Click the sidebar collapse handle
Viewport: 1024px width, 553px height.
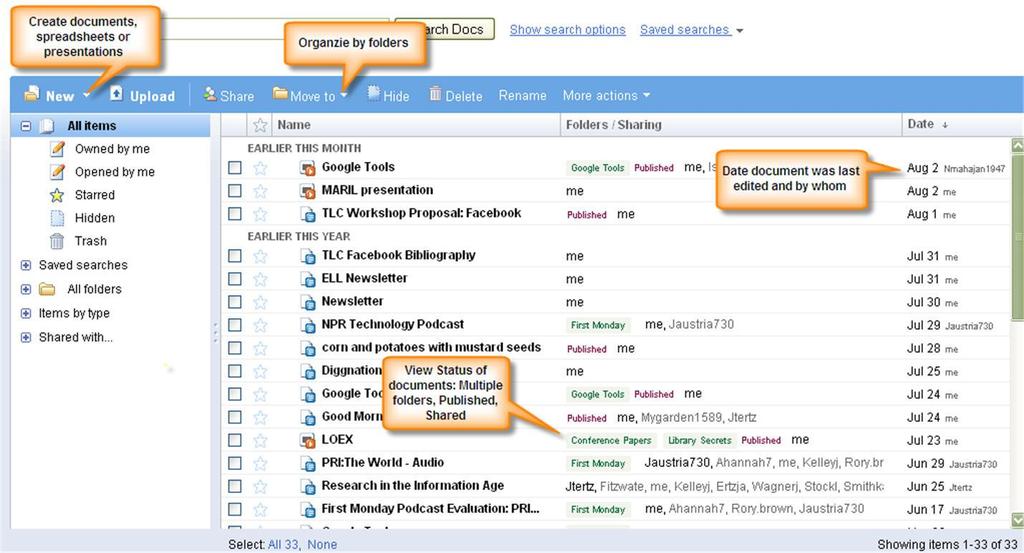point(215,332)
